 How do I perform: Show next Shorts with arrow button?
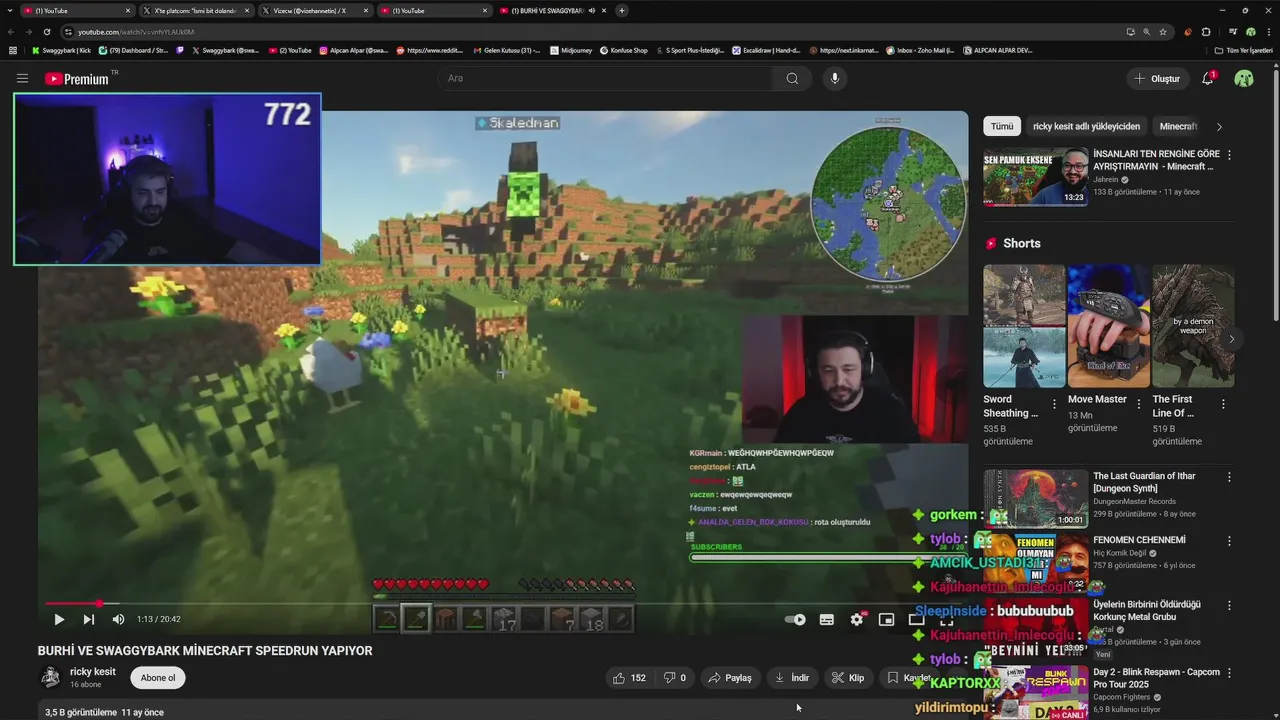click(x=1231, y=339)
